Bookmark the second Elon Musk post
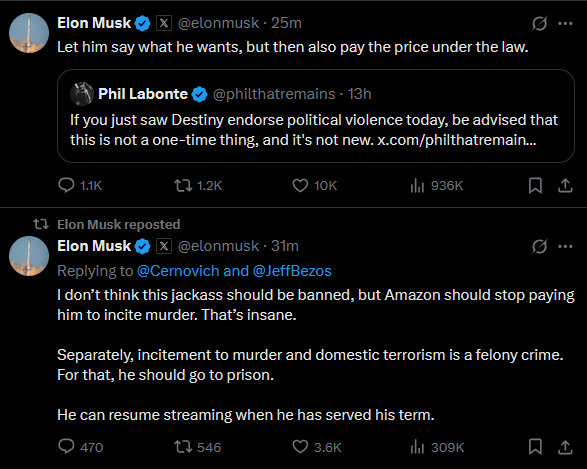The width and height of the screenshot is (587, 469). tap(535, 447)
